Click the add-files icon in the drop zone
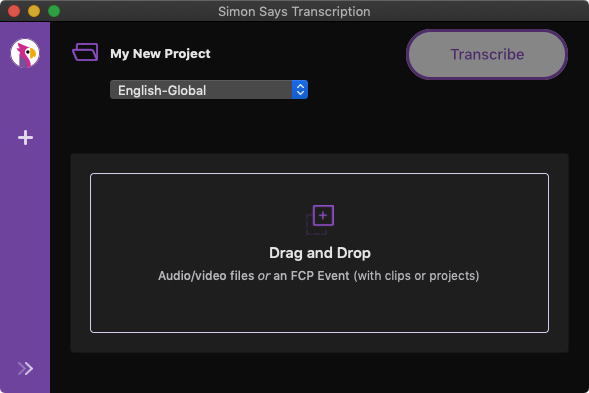The height and width of the screenshot is (393, 589). [x=320, y=220]
